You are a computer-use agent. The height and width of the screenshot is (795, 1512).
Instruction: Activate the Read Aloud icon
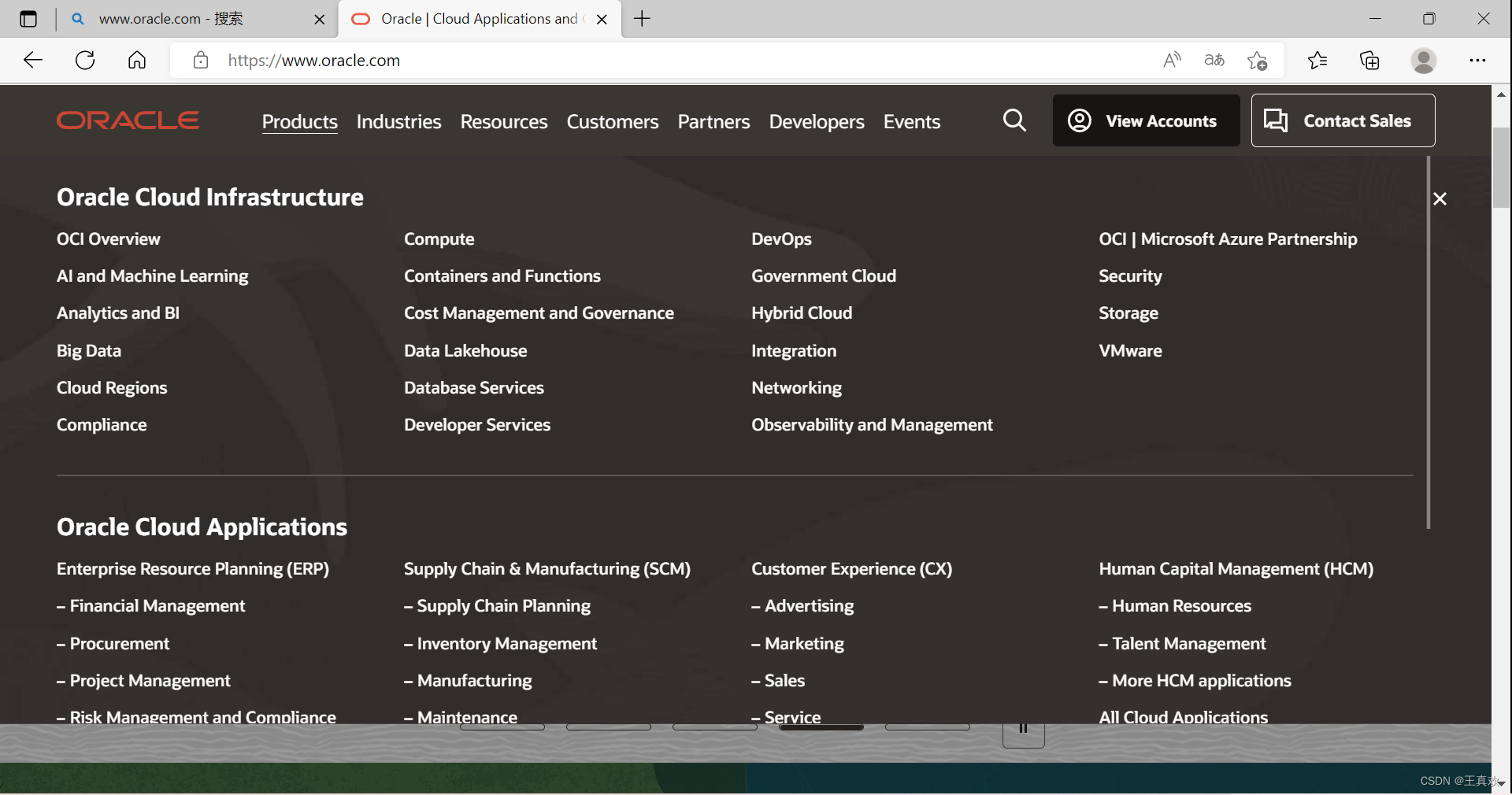click(x=1173, y=61)
